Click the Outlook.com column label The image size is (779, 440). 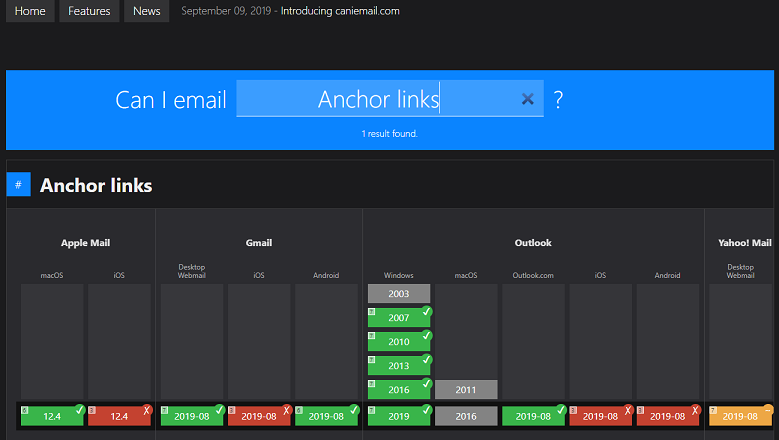[533, 275]
